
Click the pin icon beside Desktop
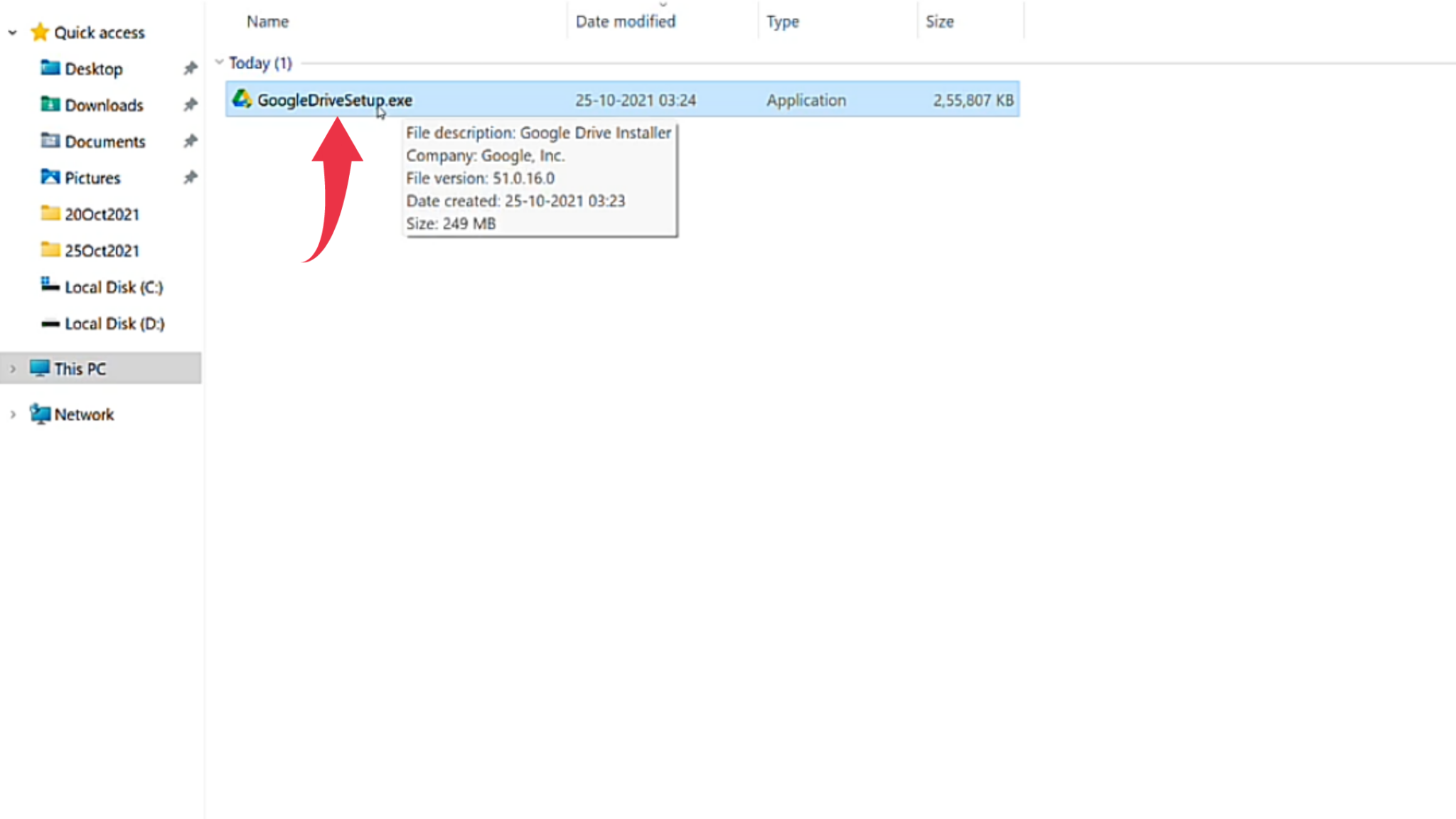coord(190,68)
